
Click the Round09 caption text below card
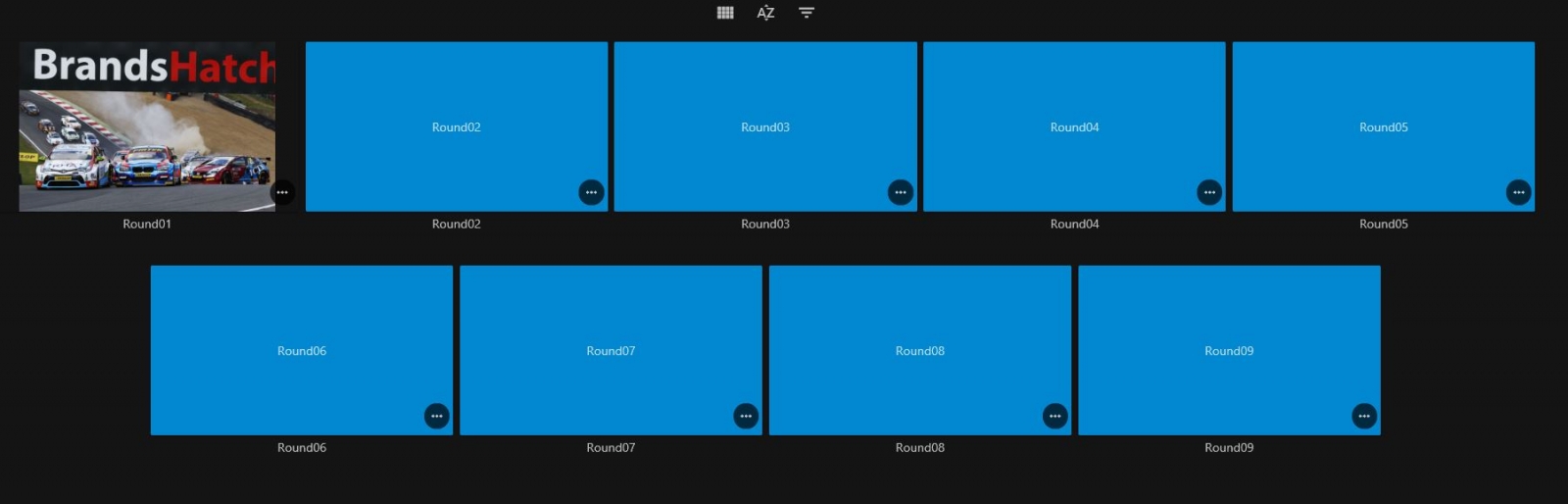pos(1228,447)
